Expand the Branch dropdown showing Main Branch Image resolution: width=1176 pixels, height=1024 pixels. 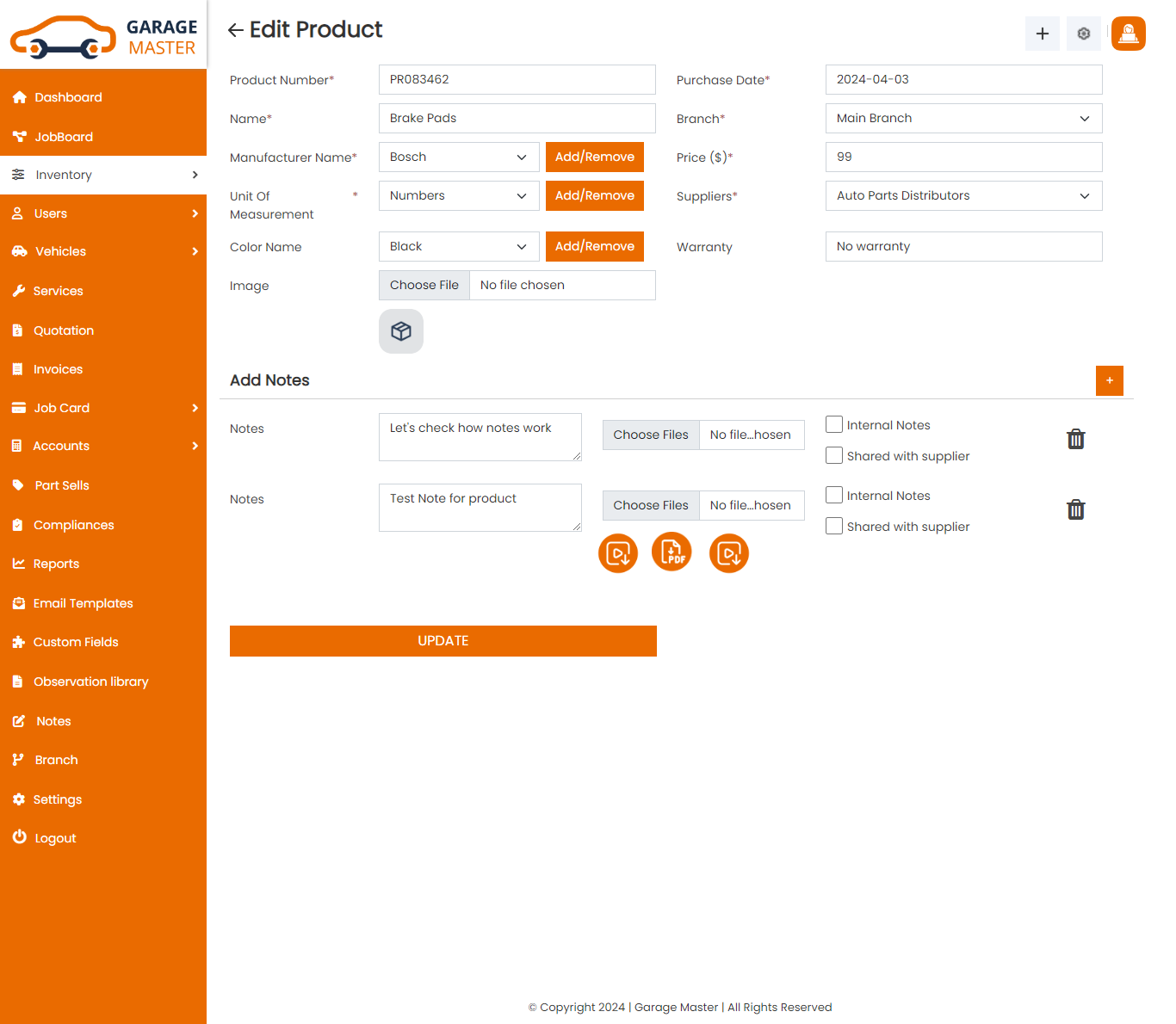click(x=963, y=119)
